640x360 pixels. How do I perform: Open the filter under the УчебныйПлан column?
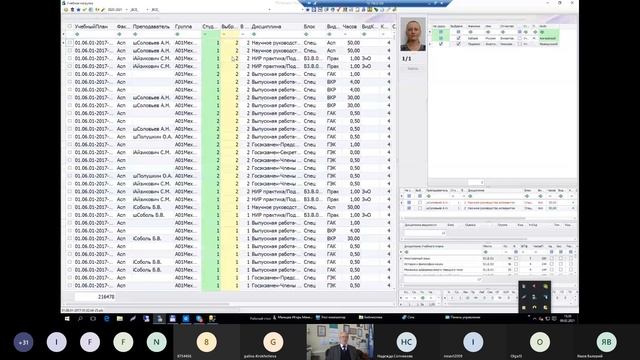(x=78, y=34)
